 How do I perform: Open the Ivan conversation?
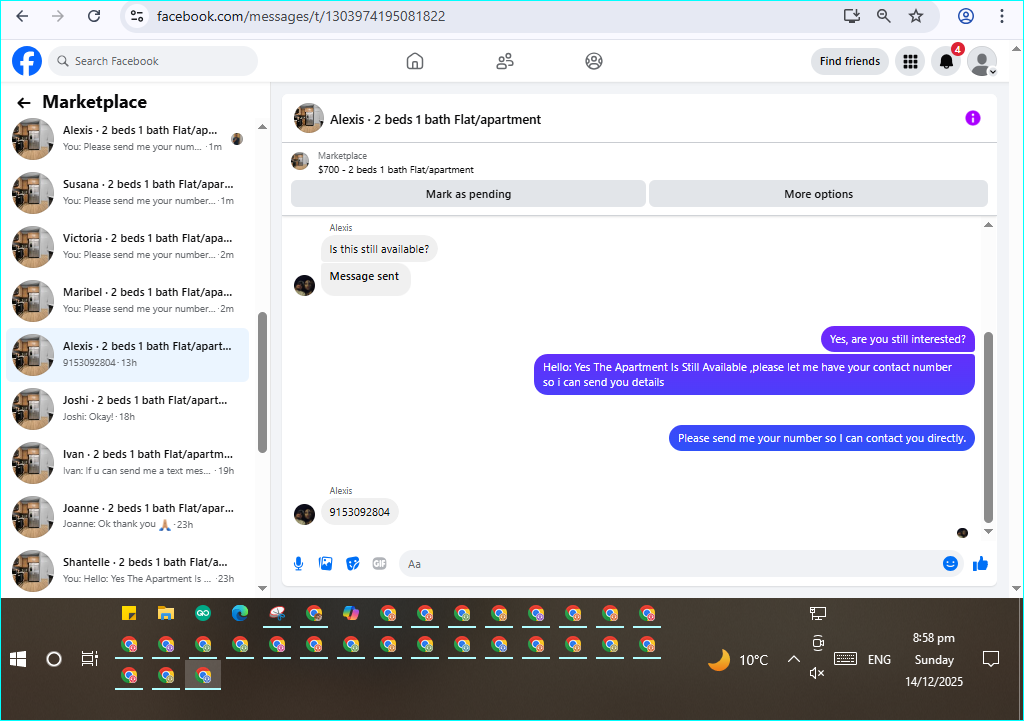coord(127,462)
